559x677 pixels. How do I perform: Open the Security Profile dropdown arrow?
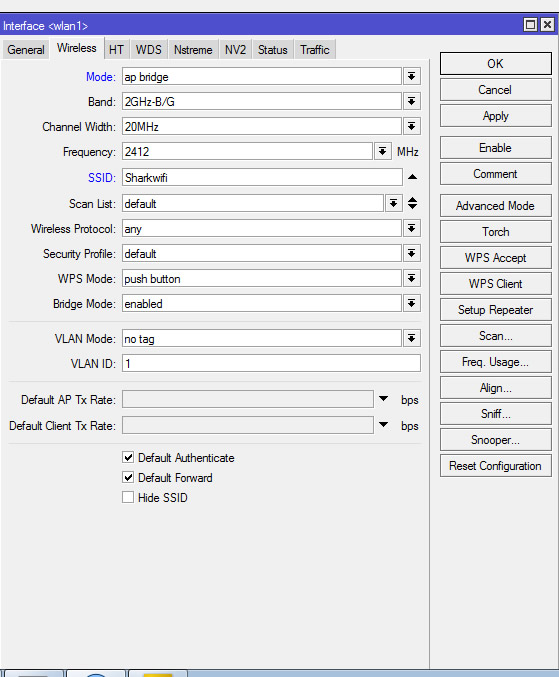pyautogui.click(x=411, y=253)
